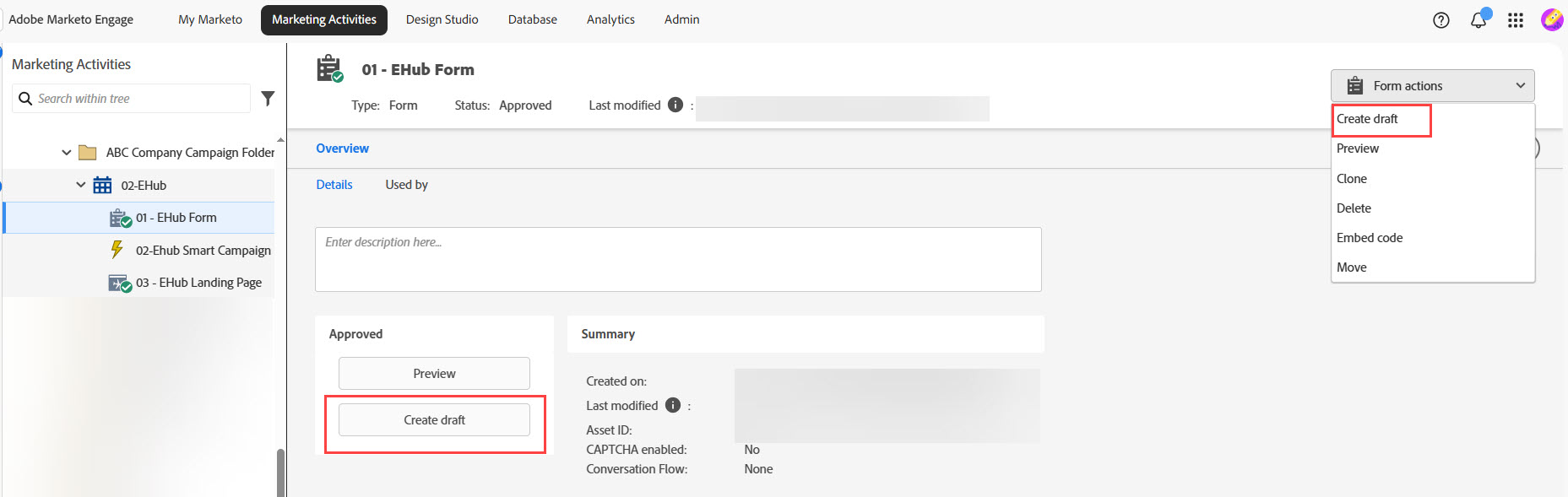The width and height of the screenshot is (1568, 497).
Task: Click the Summary heading
Action: pos(608,334)
